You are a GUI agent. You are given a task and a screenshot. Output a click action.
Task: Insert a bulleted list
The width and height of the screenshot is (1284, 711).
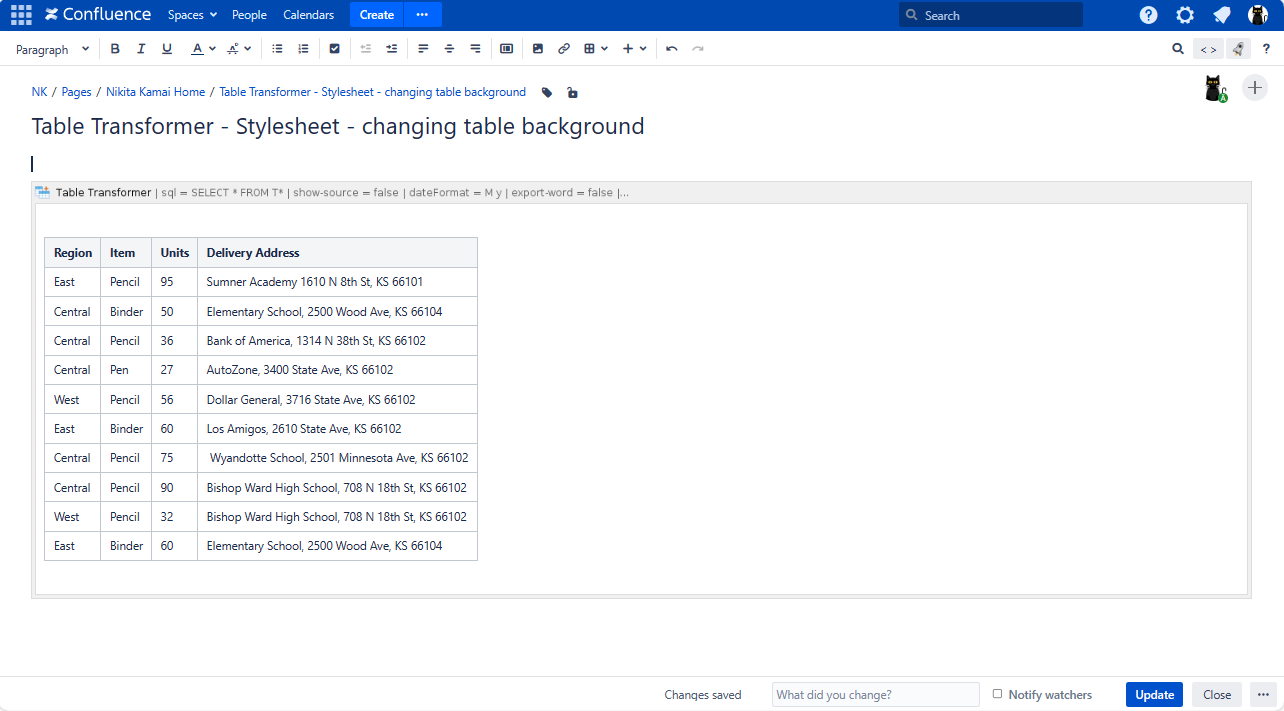click(278, 49)
